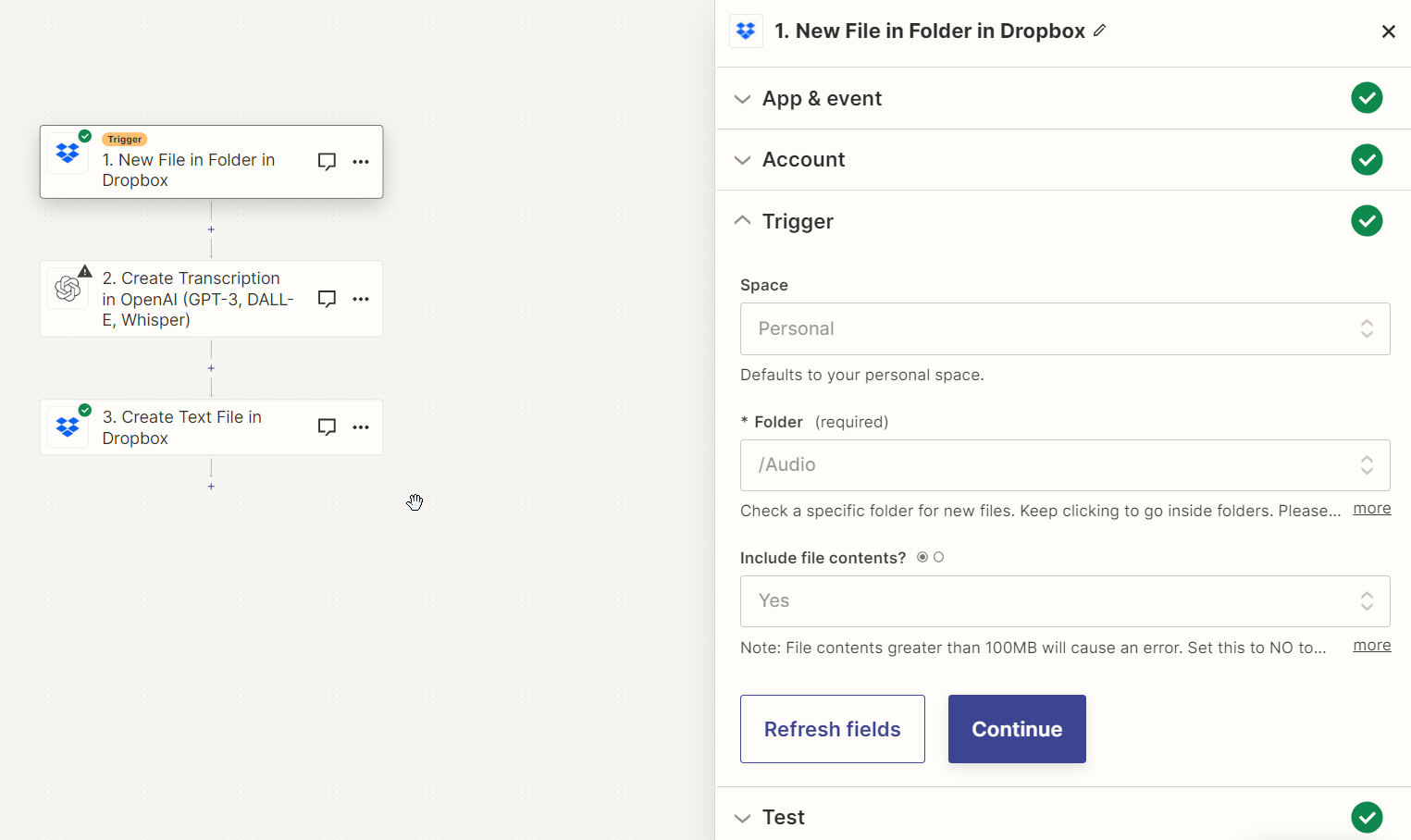Image resolution: width=1411 pixels, height=840 pixels.
Task: Add a step between steps 2 and 3
Action: pyautogui.click(x=211, y=368)
